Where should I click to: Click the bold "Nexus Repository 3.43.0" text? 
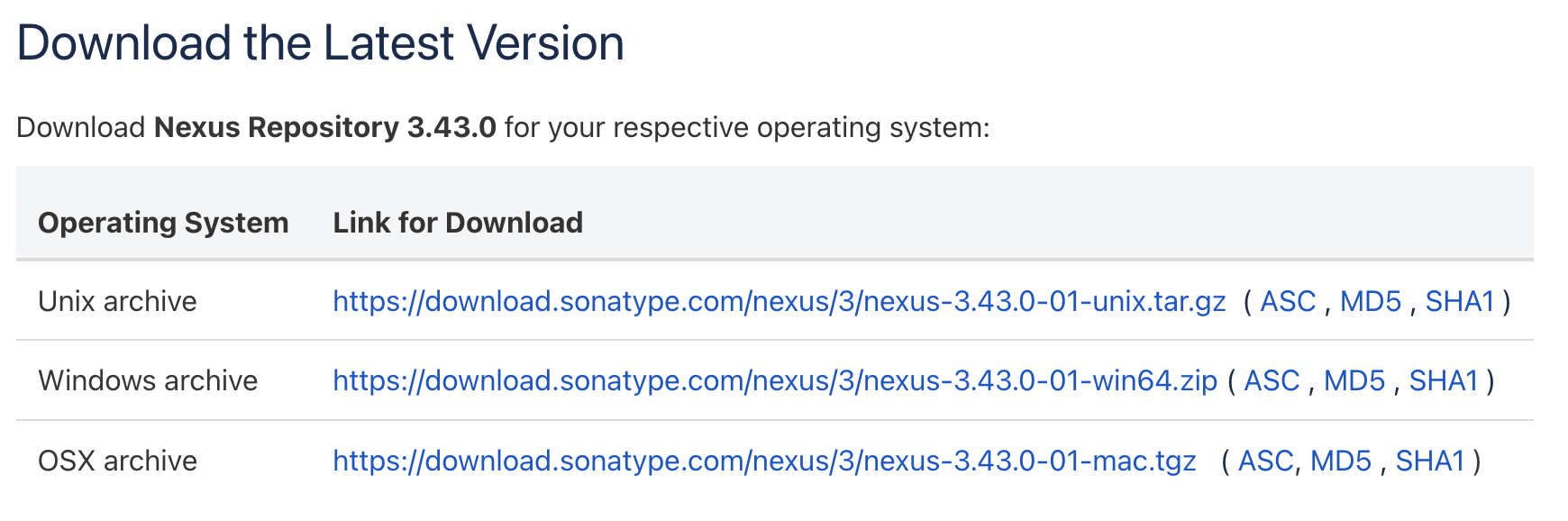click(325, 128)
